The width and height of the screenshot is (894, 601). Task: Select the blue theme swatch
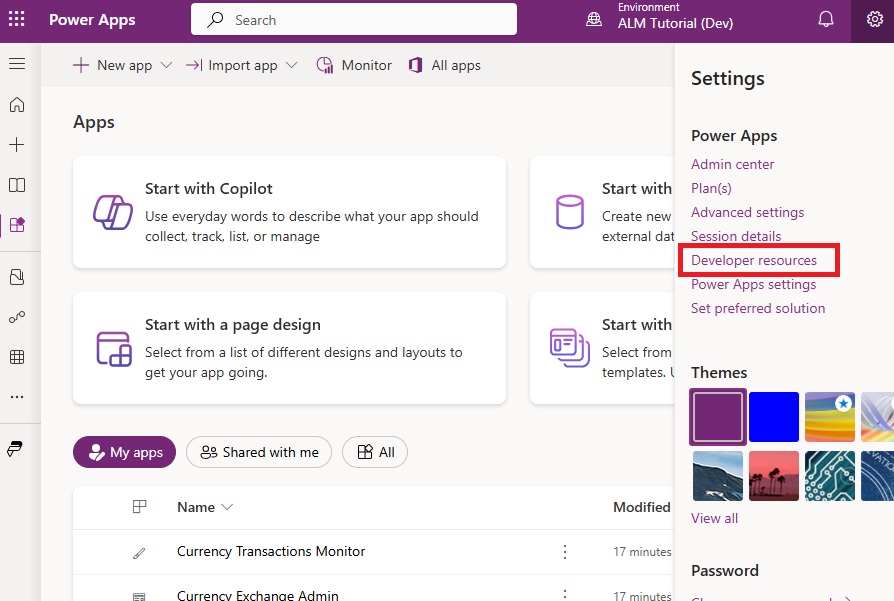pos(774,417)
